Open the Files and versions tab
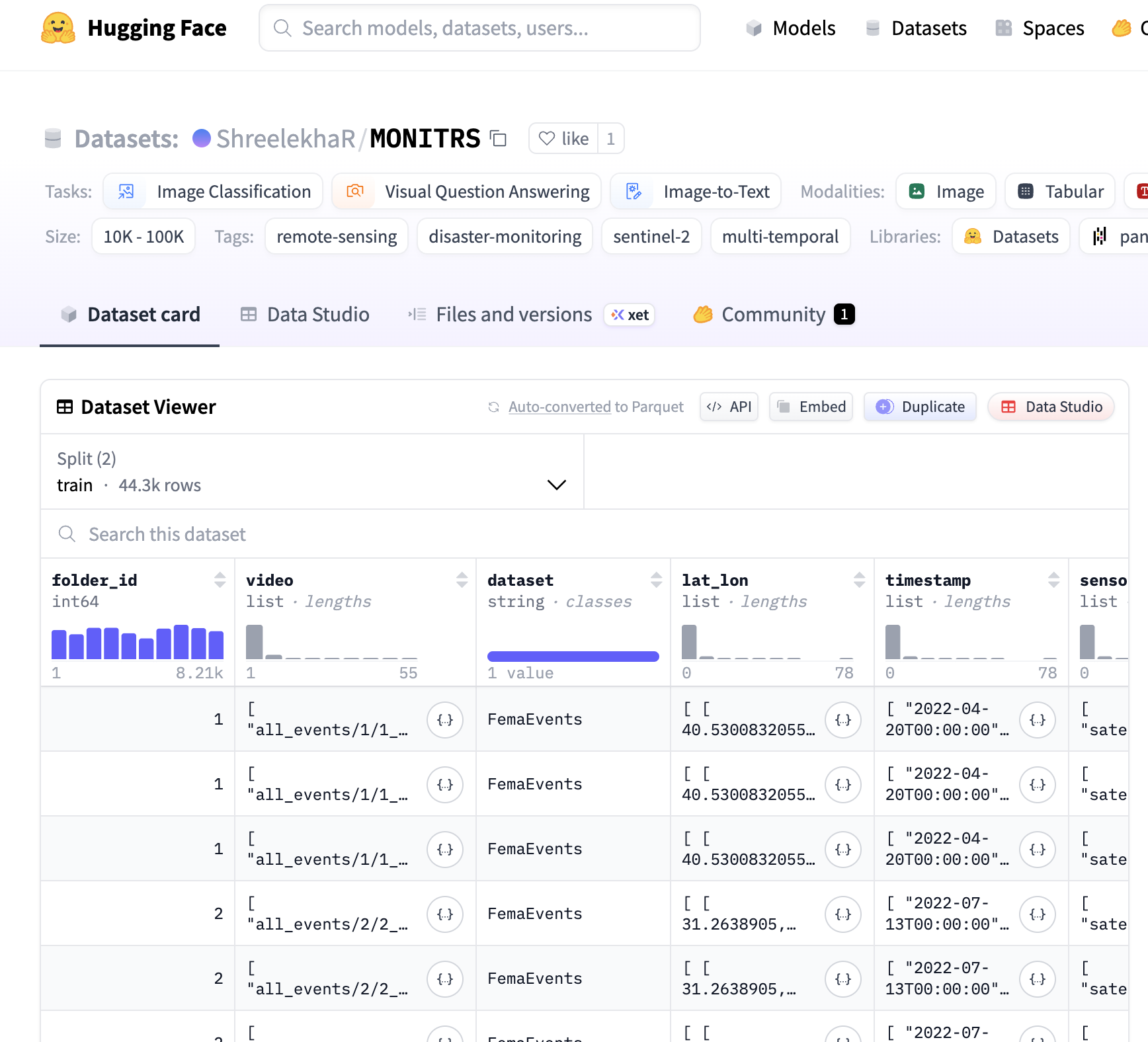1148x1042 pixels. click(x=513, y=315)
